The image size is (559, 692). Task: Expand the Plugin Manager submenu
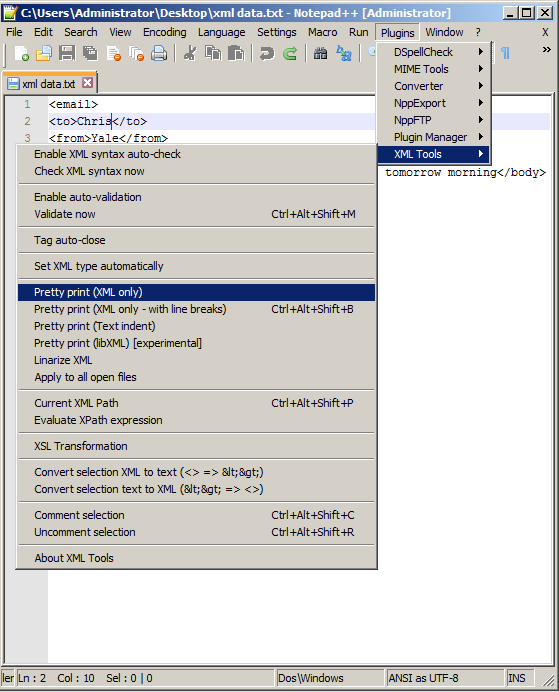click(x=434, y=137)
